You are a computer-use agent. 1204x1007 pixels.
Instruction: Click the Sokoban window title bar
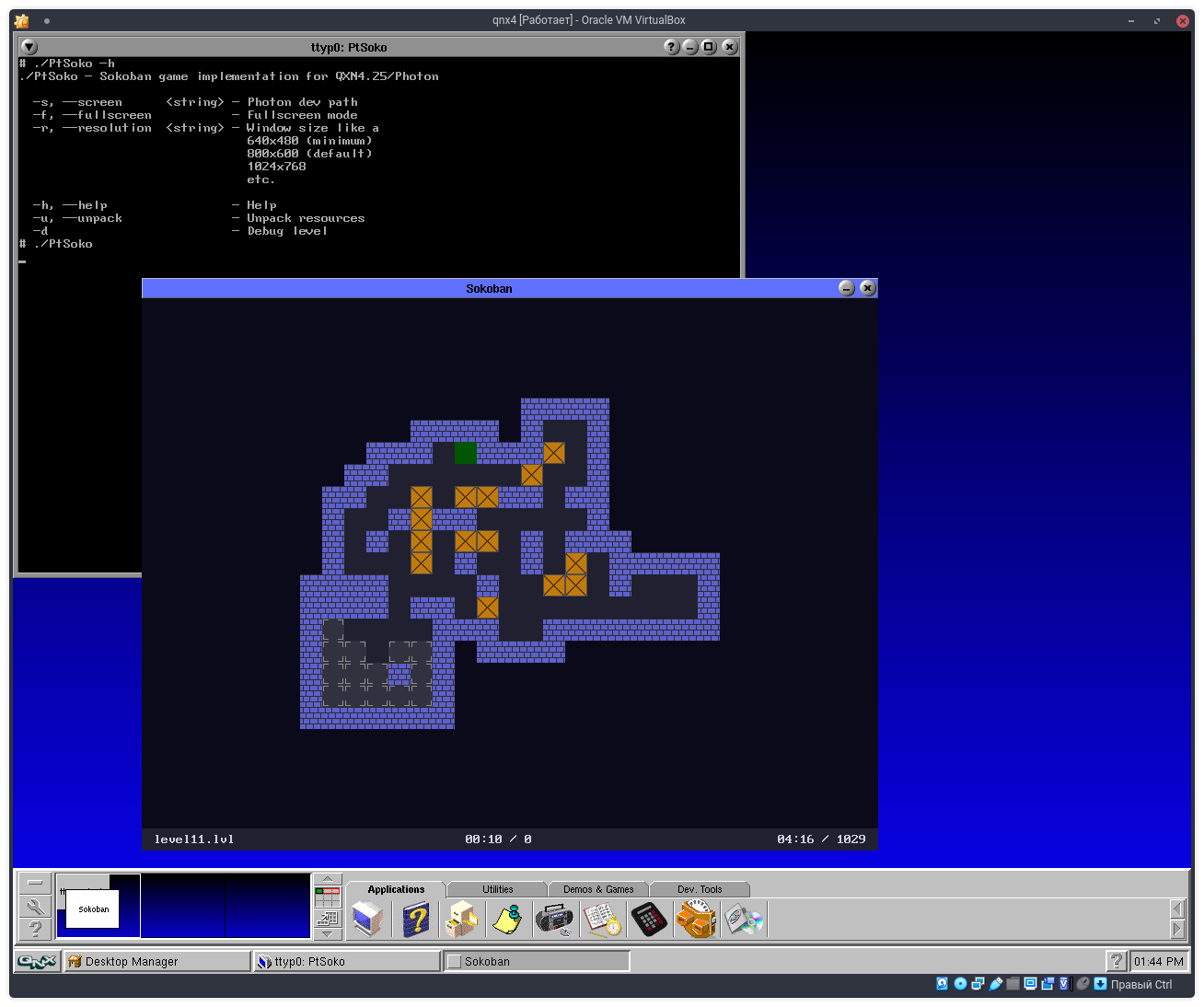coord(489,288)
